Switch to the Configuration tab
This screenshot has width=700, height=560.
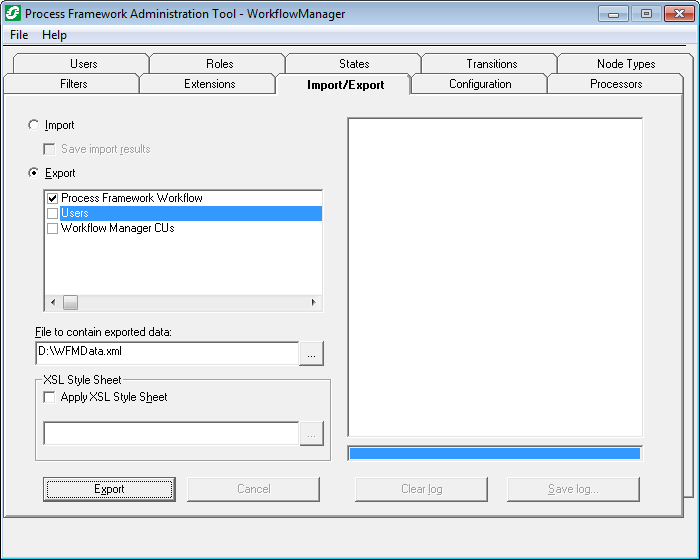[480, 84]
